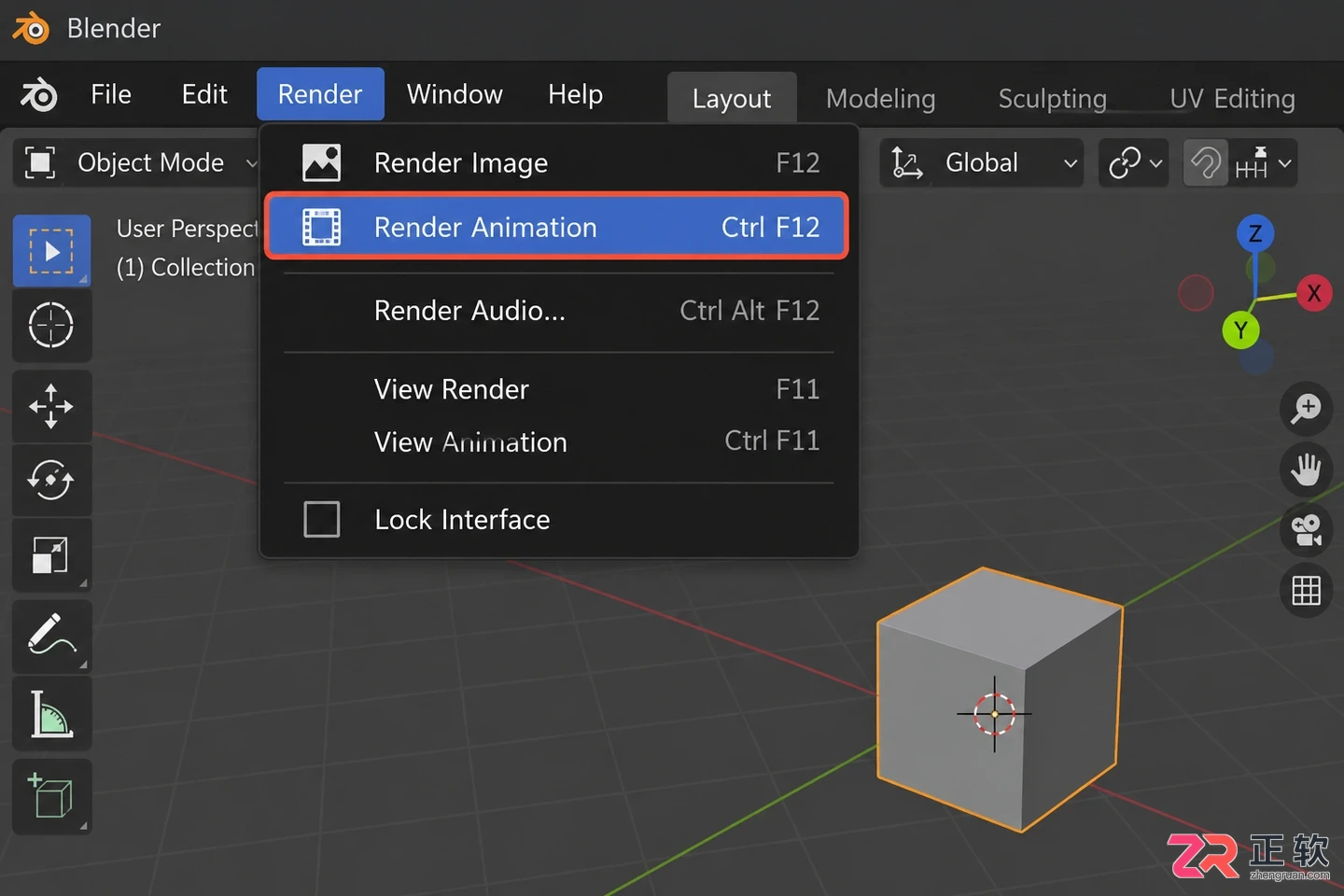Choose Render Audio from the menu

tap(557, 310)
